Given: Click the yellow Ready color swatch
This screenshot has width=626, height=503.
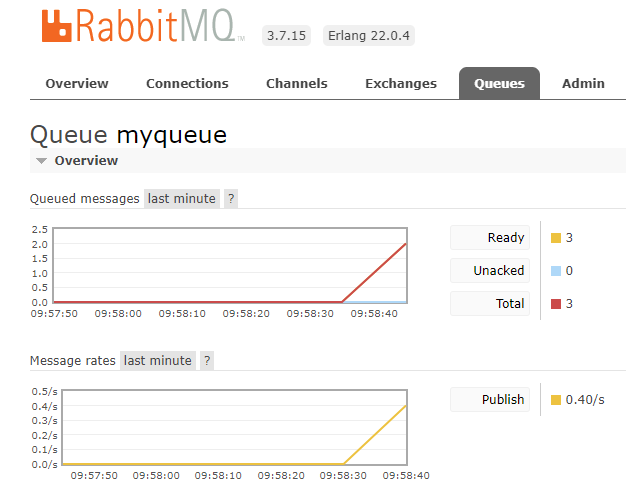Looking at the screenshot, I should pos(556,238).
